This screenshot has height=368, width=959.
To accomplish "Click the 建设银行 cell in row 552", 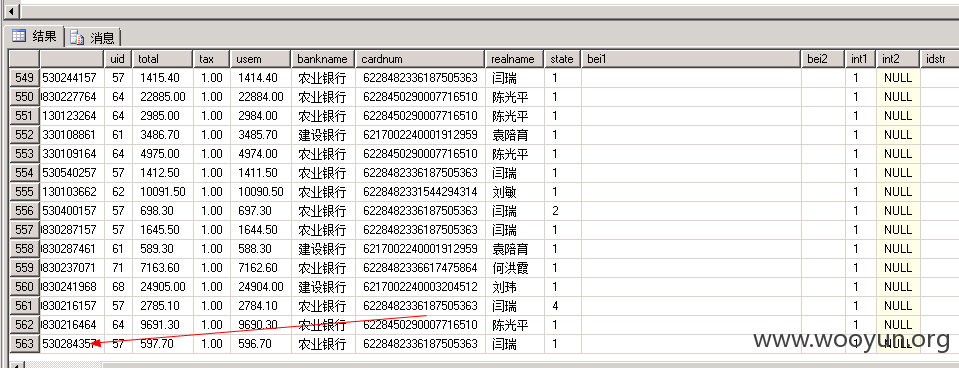I will (x=323, y=134).
